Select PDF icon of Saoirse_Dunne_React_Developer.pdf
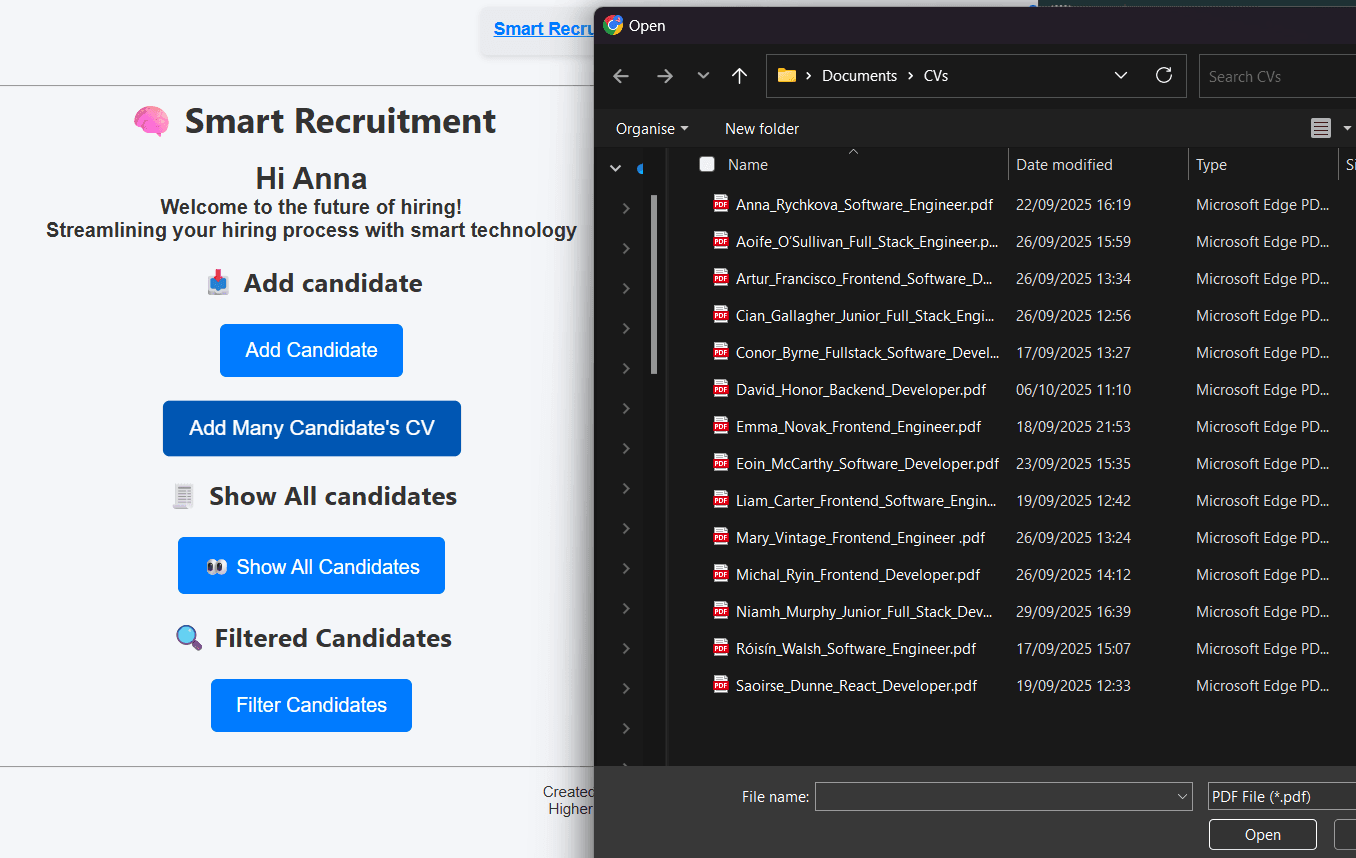Screen dimensions: 1356x858 tap(721, 685)
